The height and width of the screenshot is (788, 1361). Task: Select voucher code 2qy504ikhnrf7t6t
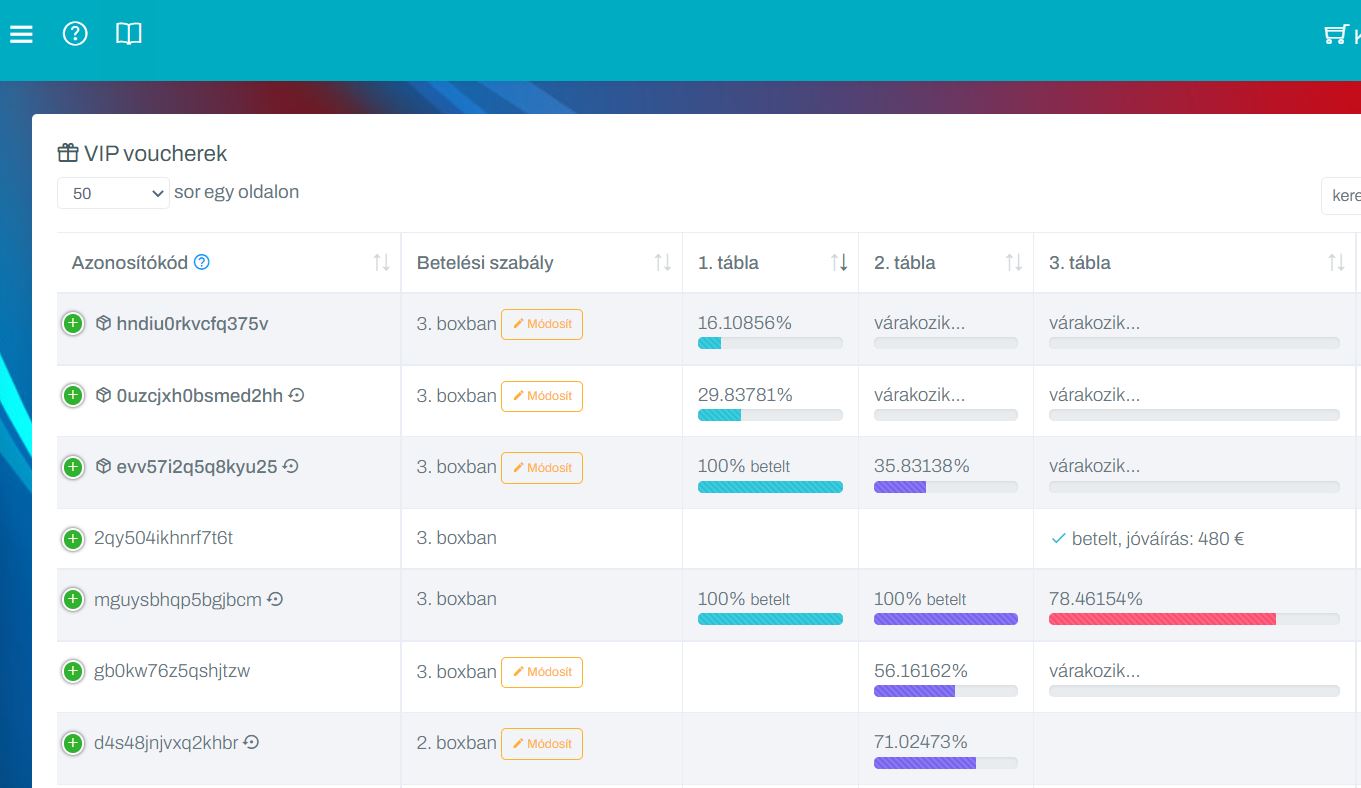[x=163, y=538]
